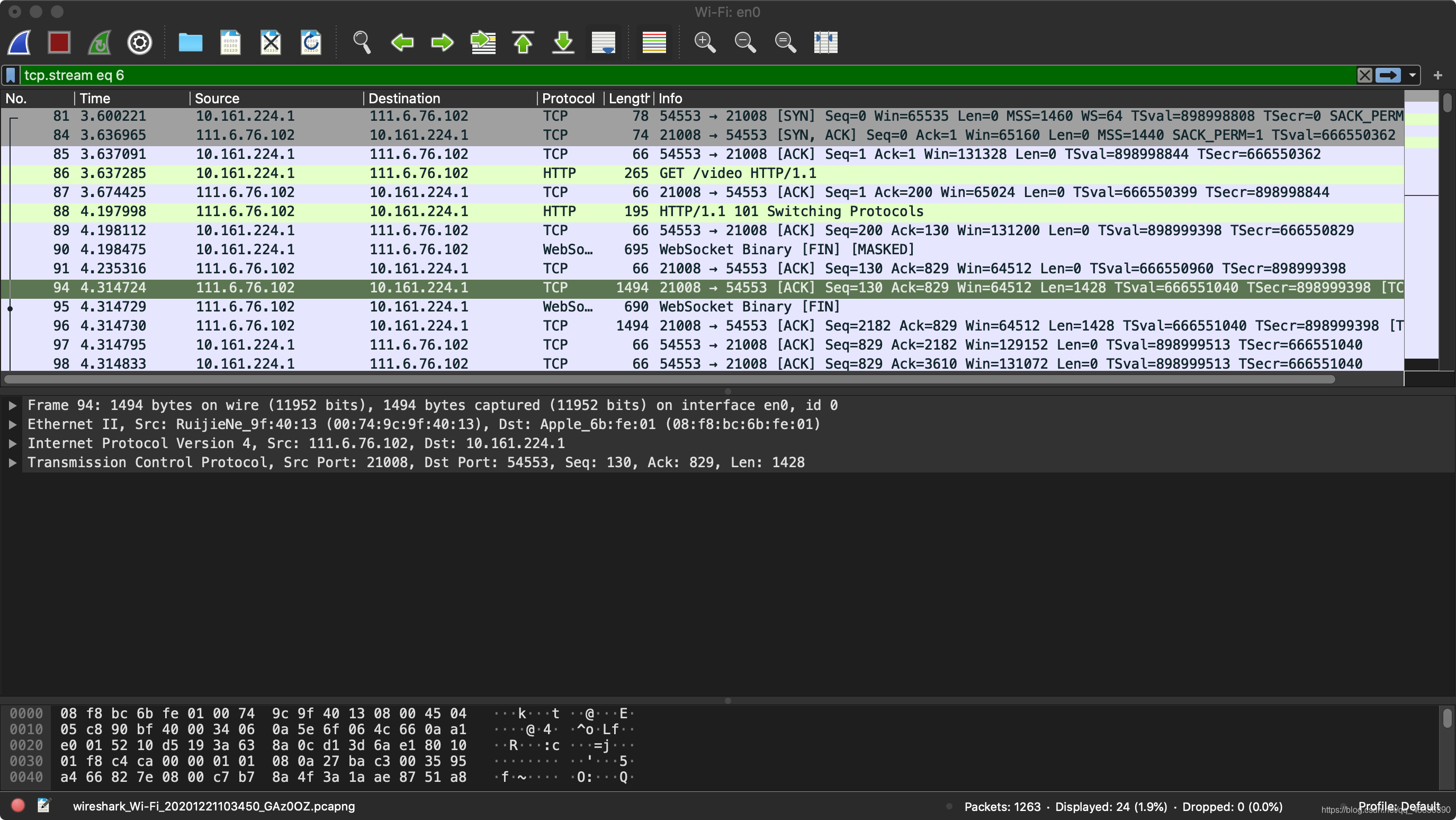Select packet 86 GET /video row
The width and height of the screenshot is (1456, 820).
pos(702,173)
